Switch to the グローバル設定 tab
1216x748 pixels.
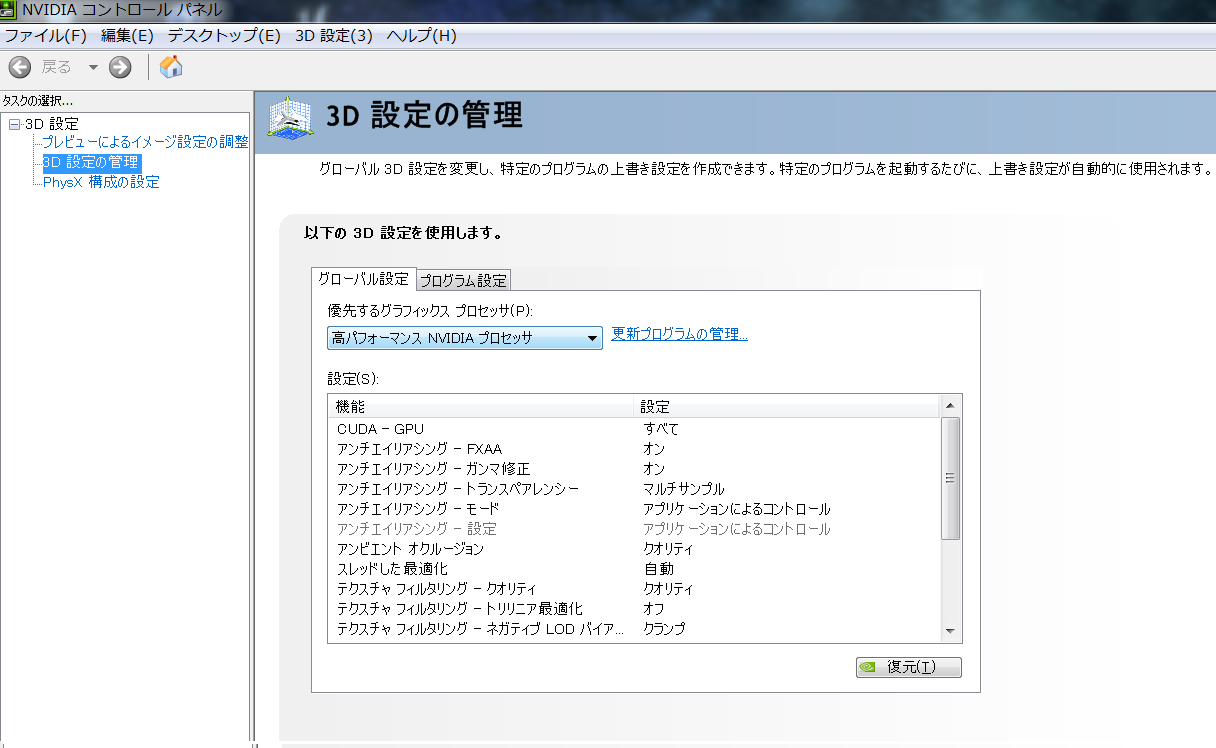[x=363, y=279]
